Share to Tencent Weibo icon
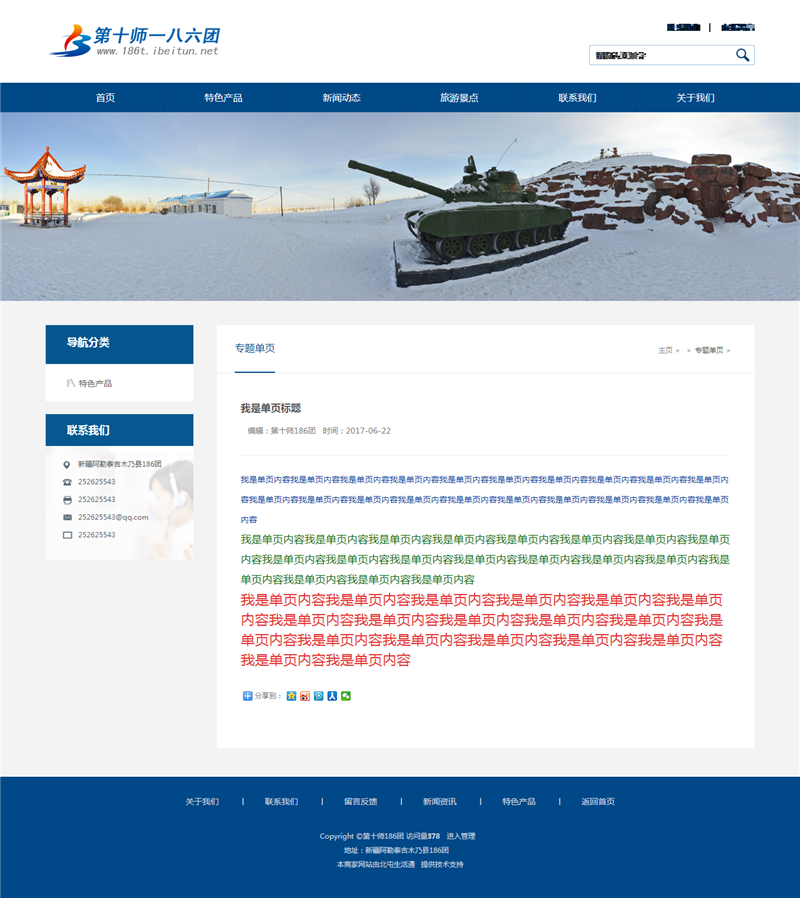The width and height of the screenshot is (800, 898). [319, 696]
